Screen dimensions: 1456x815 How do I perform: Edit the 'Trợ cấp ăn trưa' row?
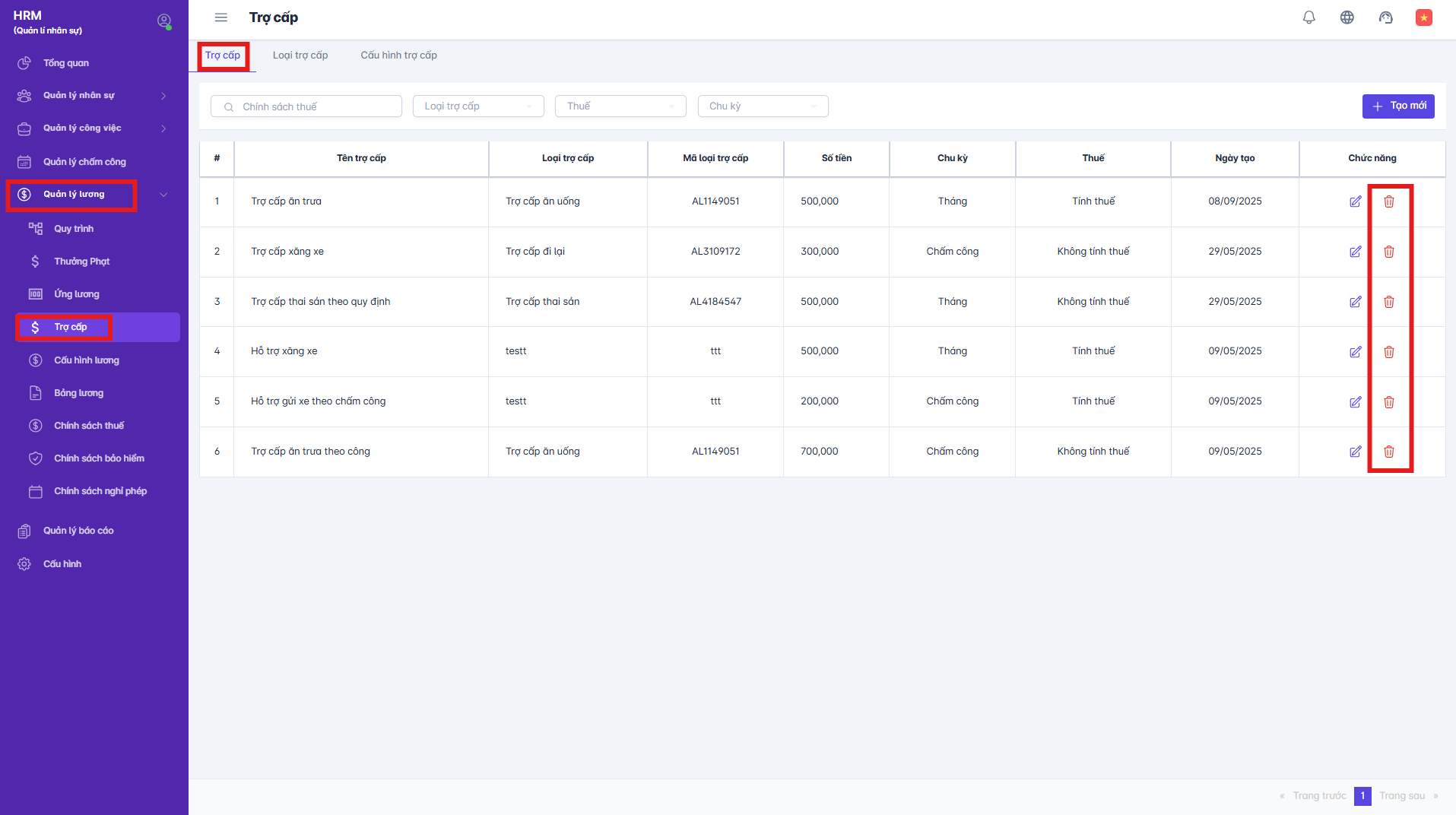pyautogui.click(x=1355, y=201)
